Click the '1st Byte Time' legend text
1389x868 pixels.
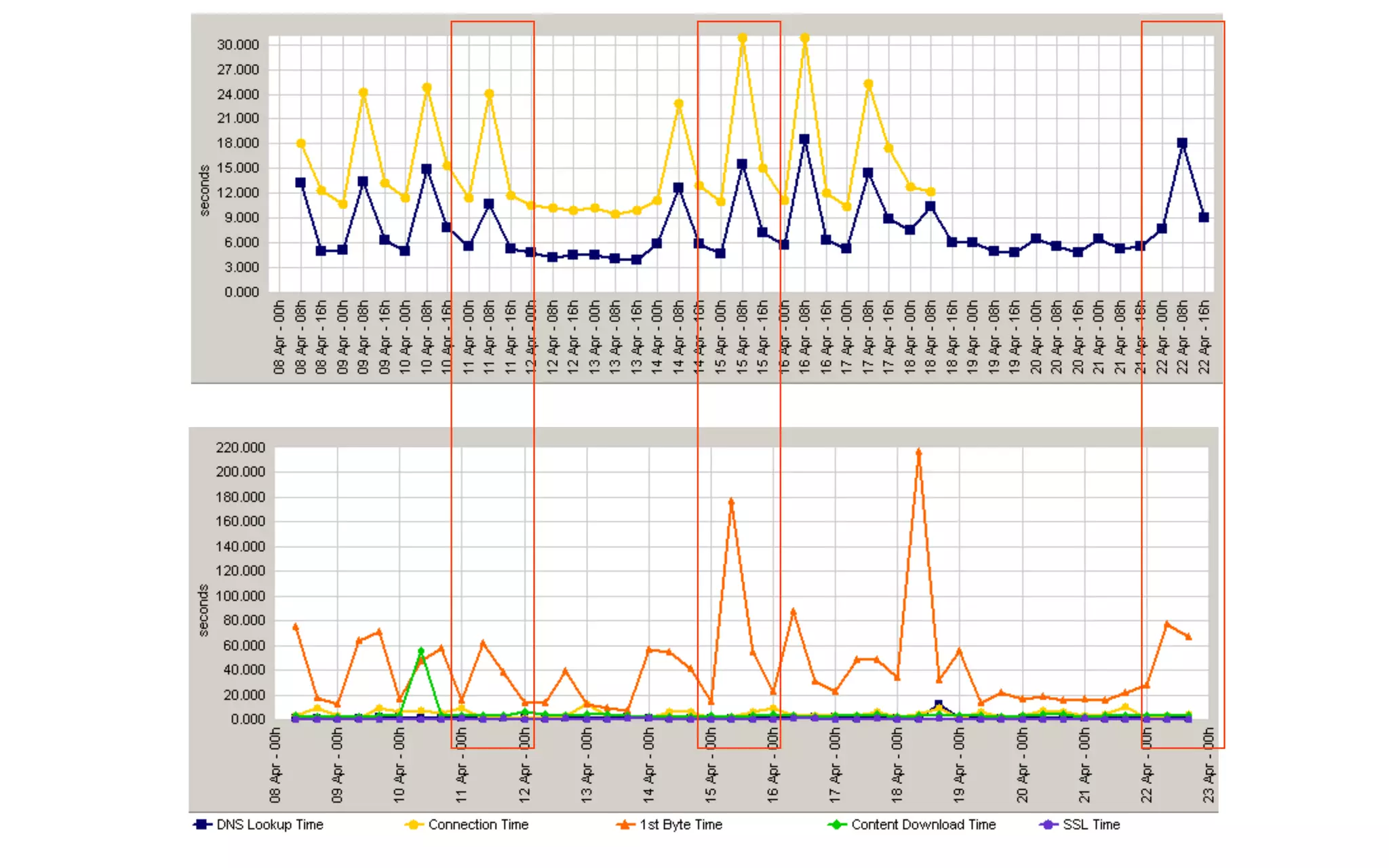click(x=681, y=825)
